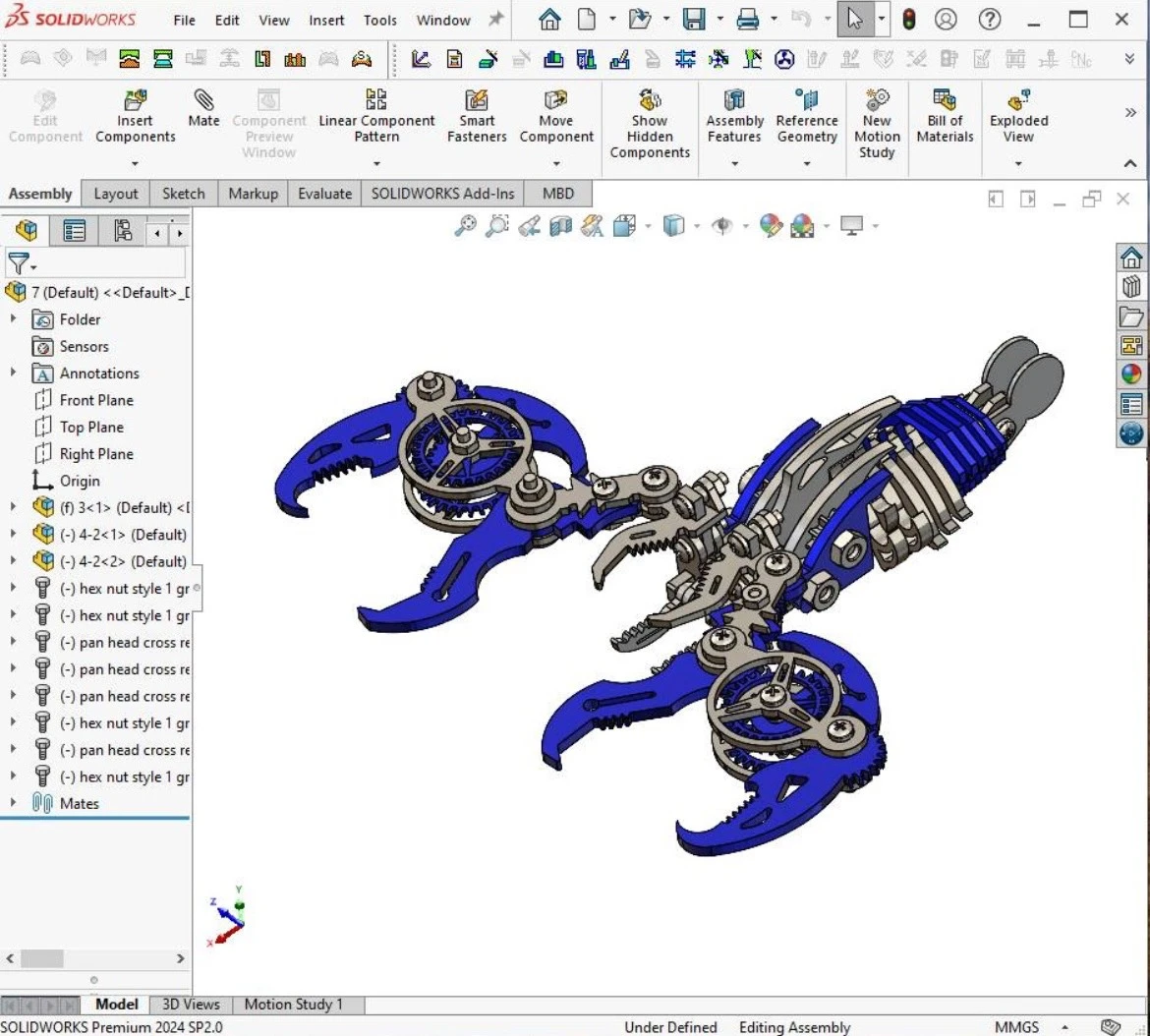The height and width of the screenshot is (1036, 1150).
Task: Open the Bill of Materials tool
Action: tap(945, 101)
